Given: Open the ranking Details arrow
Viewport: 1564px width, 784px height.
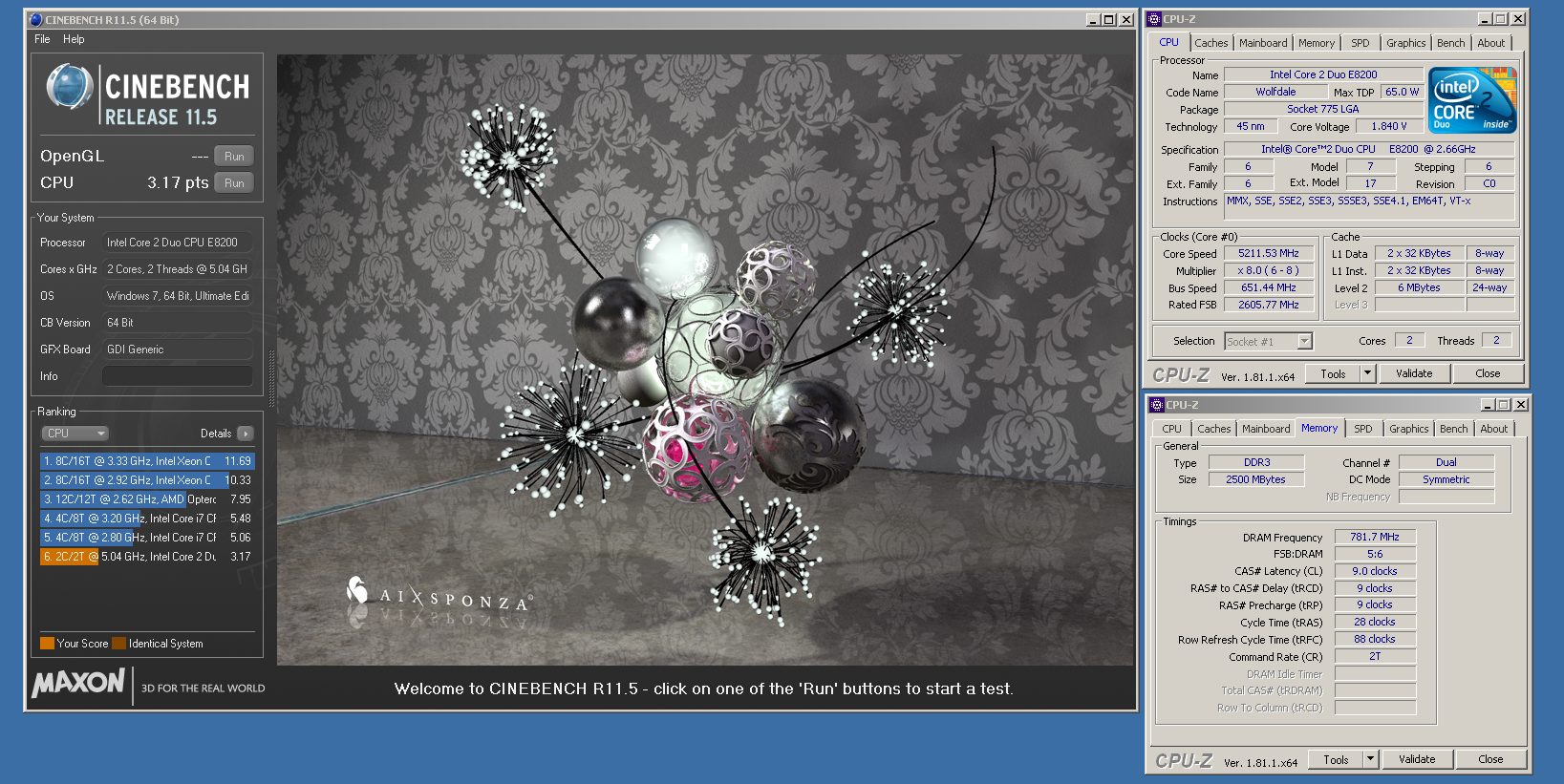Looking at the screenshot, I should click(x=246, y=434).
